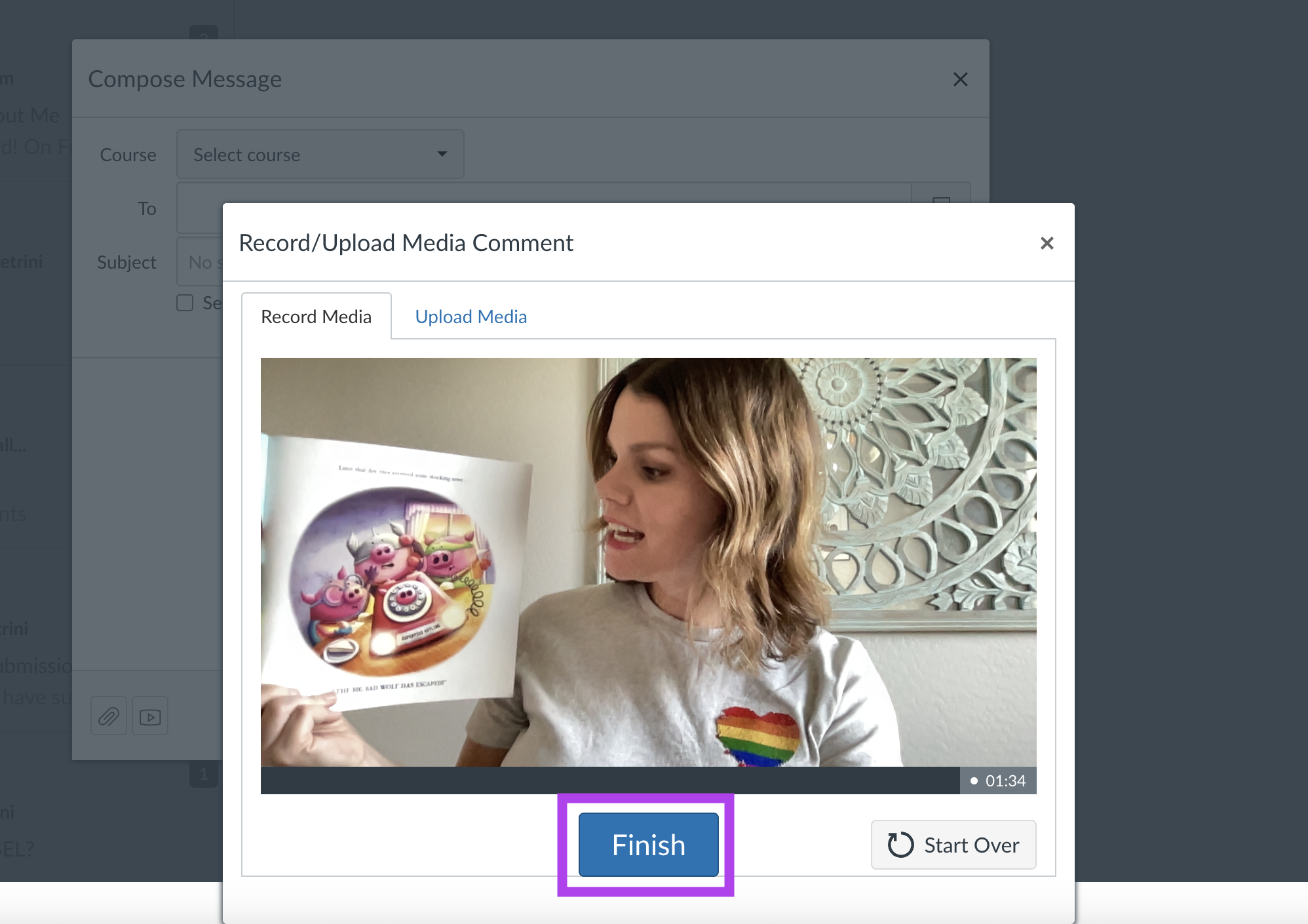Expand the To field recipient selector
The width and height of the screenshot is (1308, 924).
(x=941, y=208)
